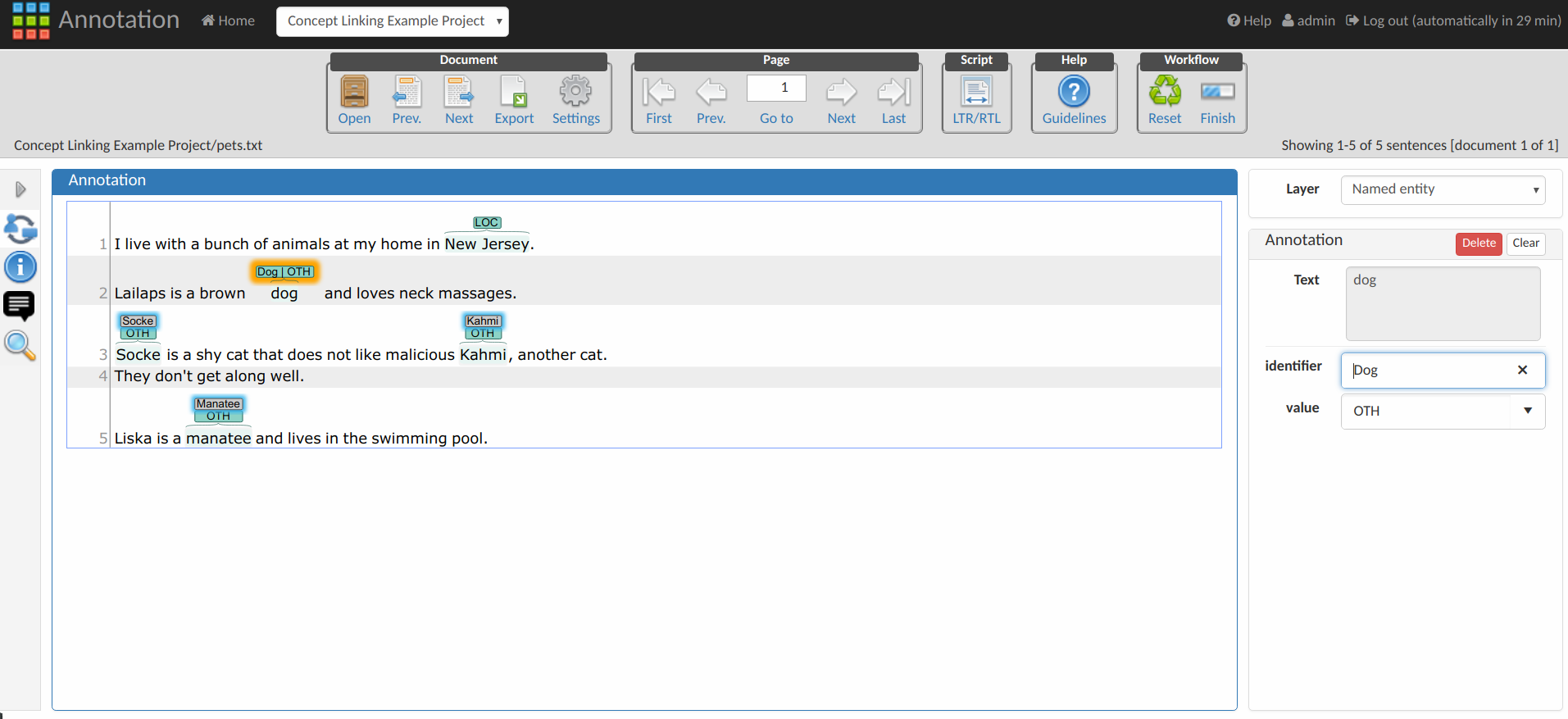Click the Text box containing 'dog'
This screenshot has height=719, width=1568.
tap(1443, 303)
